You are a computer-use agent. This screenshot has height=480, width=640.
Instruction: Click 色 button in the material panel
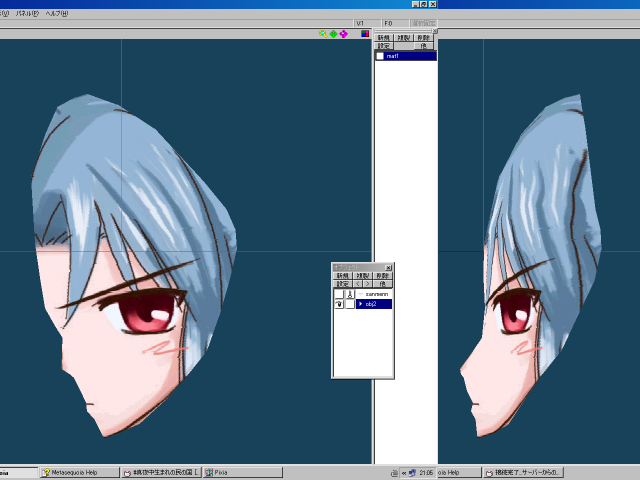(424, 46)
